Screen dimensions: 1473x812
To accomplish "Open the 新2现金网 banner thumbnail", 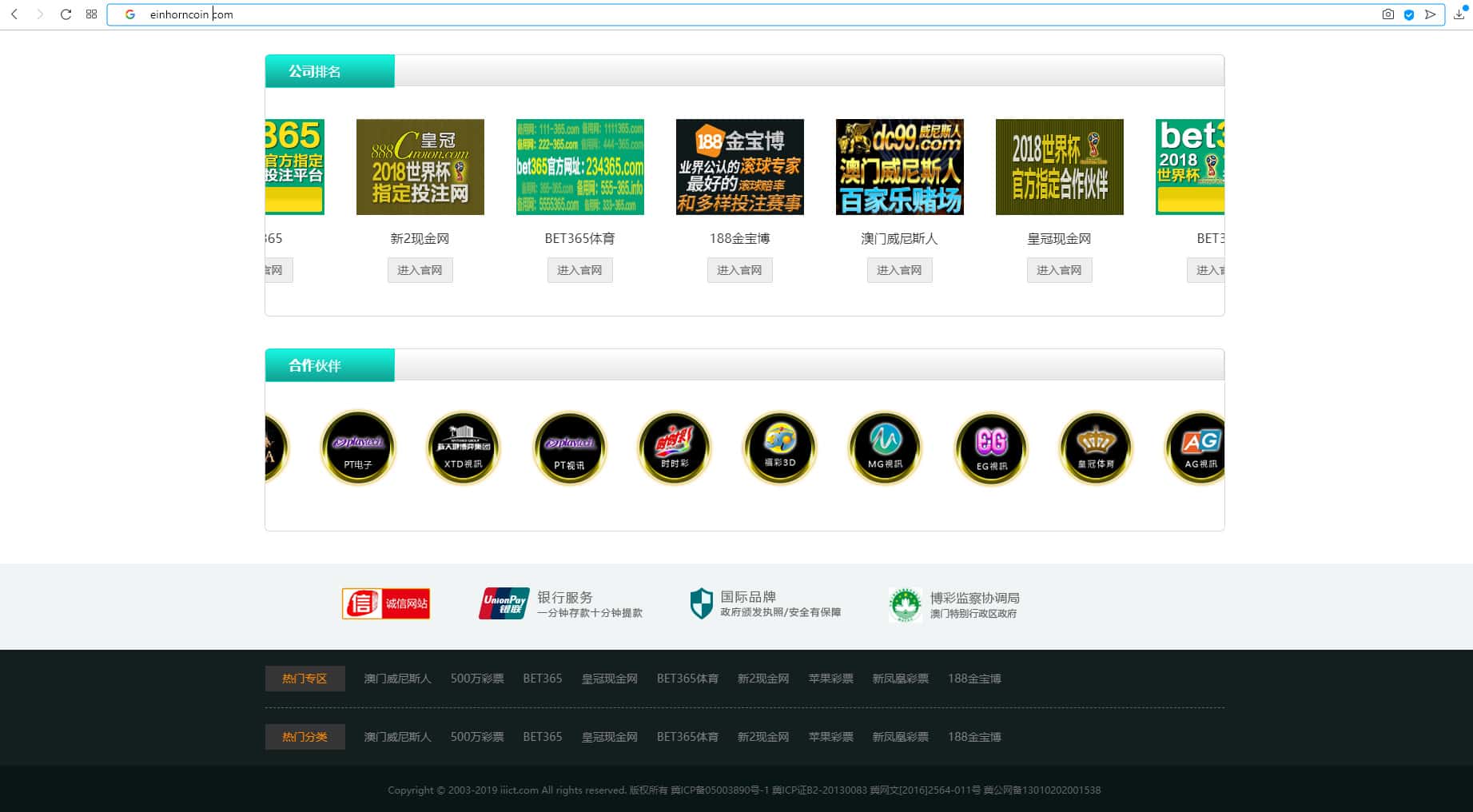I will coord(420,167).
